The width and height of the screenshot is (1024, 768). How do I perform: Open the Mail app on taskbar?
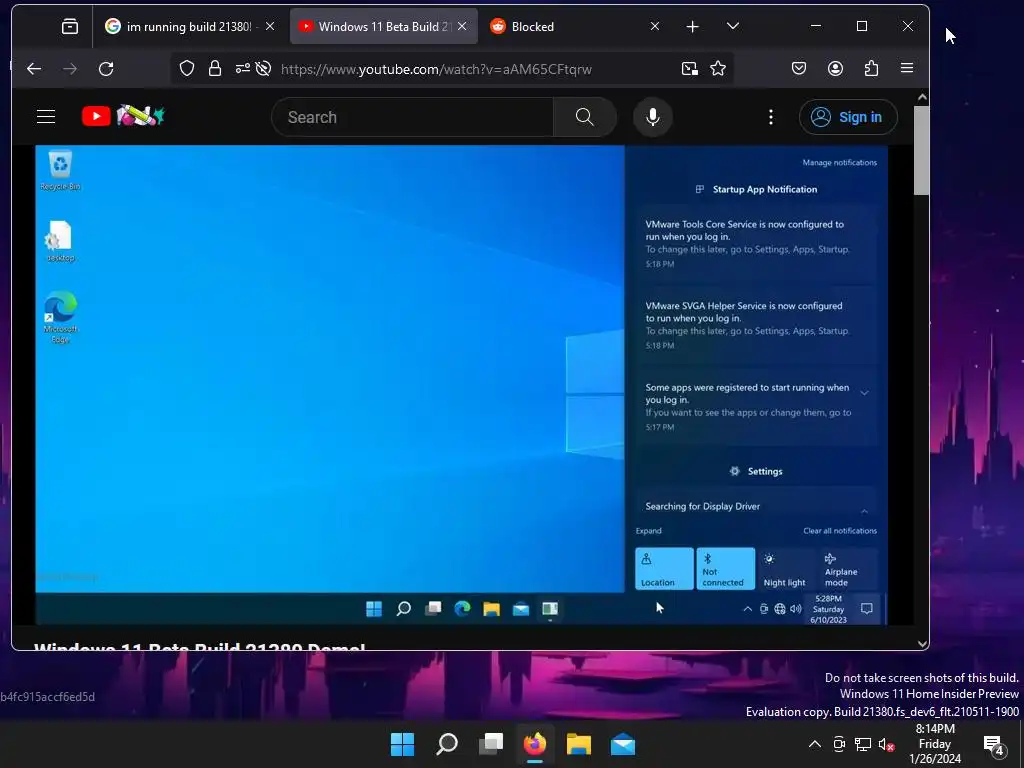[623, 744]
